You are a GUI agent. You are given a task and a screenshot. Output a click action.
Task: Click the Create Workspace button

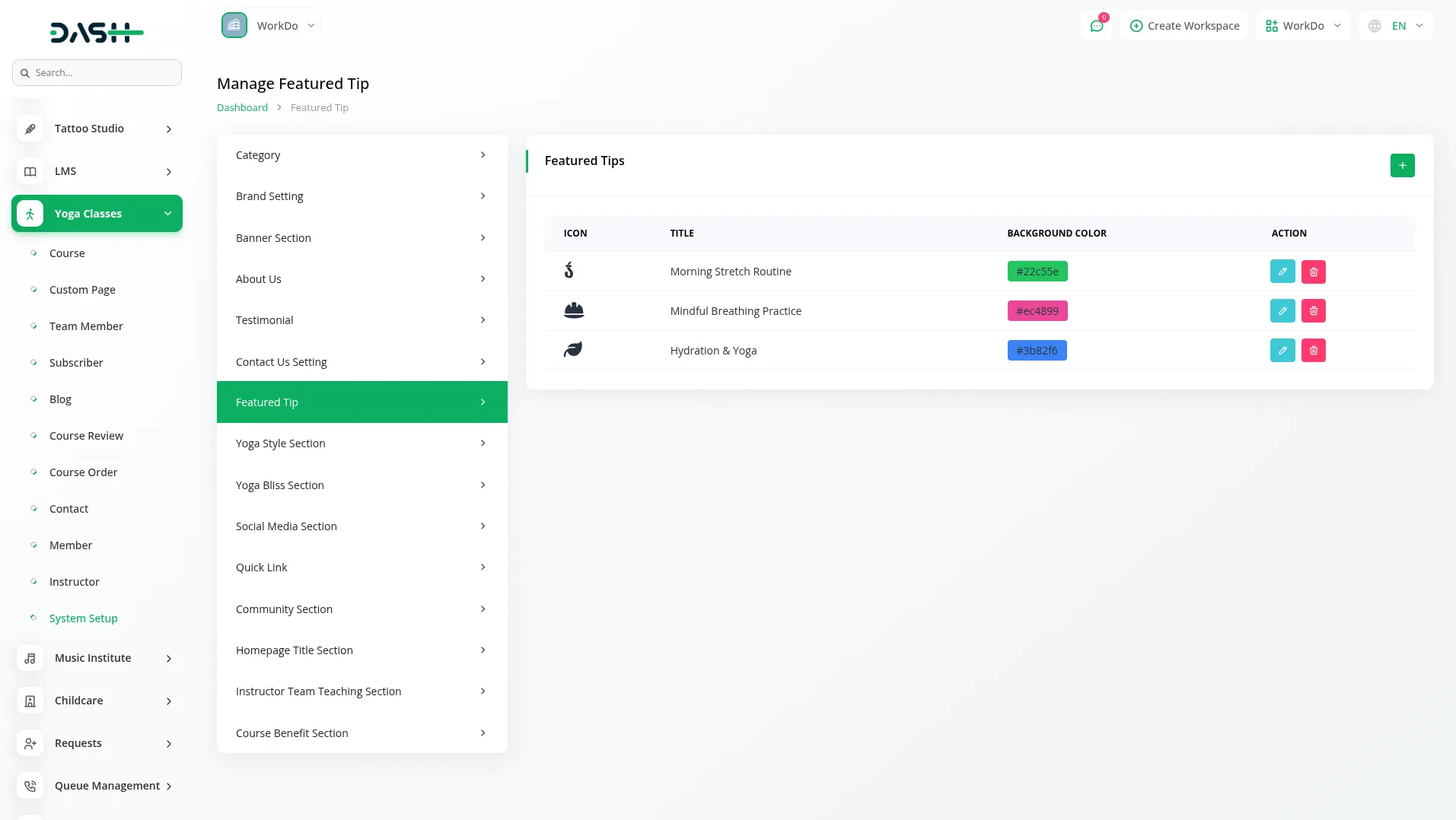coord(1184,26)
